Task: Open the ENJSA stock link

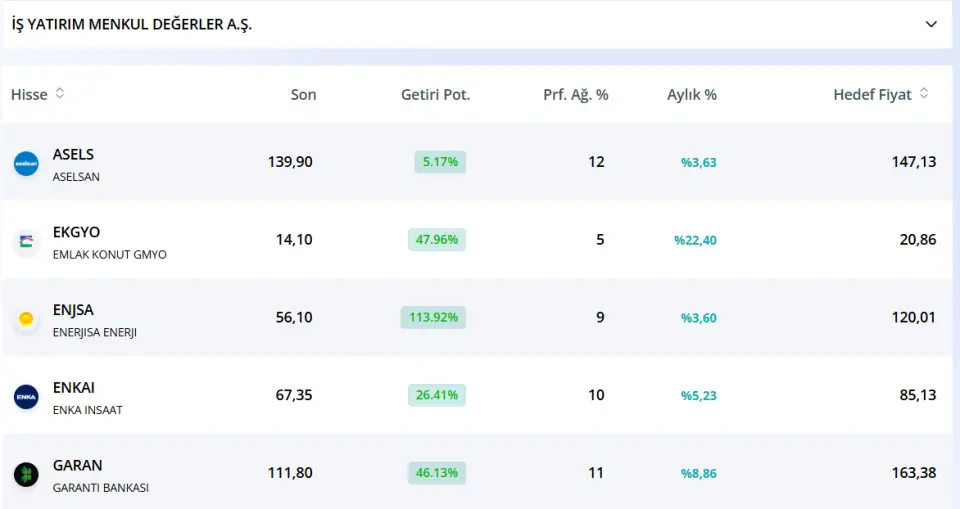Action: [x=73, y=310]
